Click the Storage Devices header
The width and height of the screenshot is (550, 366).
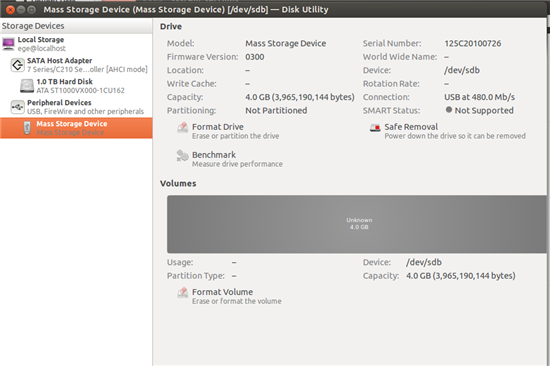[x=76, y=26]
